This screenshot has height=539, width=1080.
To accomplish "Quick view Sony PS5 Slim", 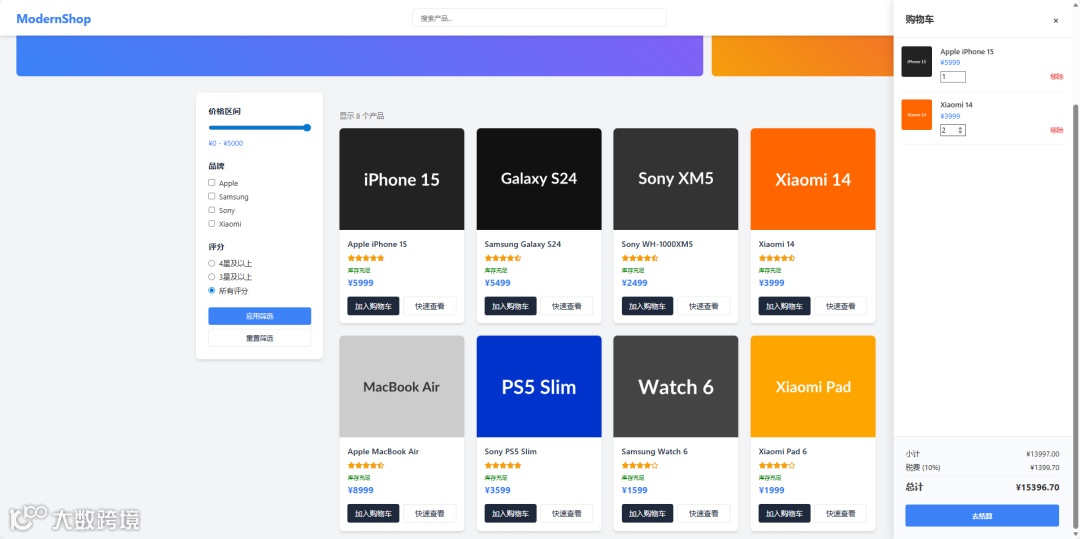I will click(567, 514).
